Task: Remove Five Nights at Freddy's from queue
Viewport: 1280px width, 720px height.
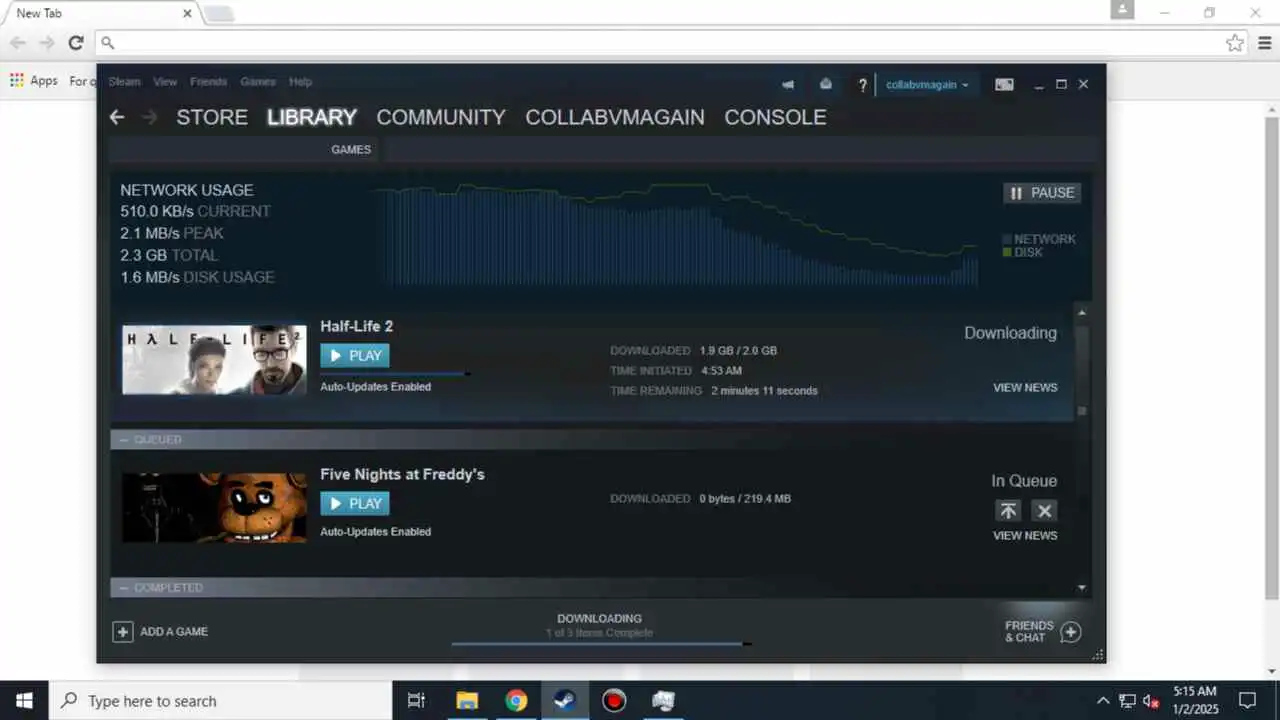Action: 1044,511
